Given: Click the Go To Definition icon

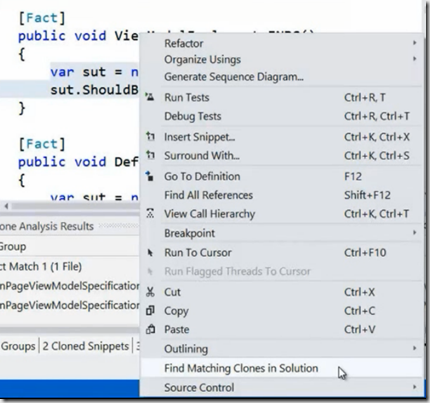Looking at the screenshot, I should point(150,176).
